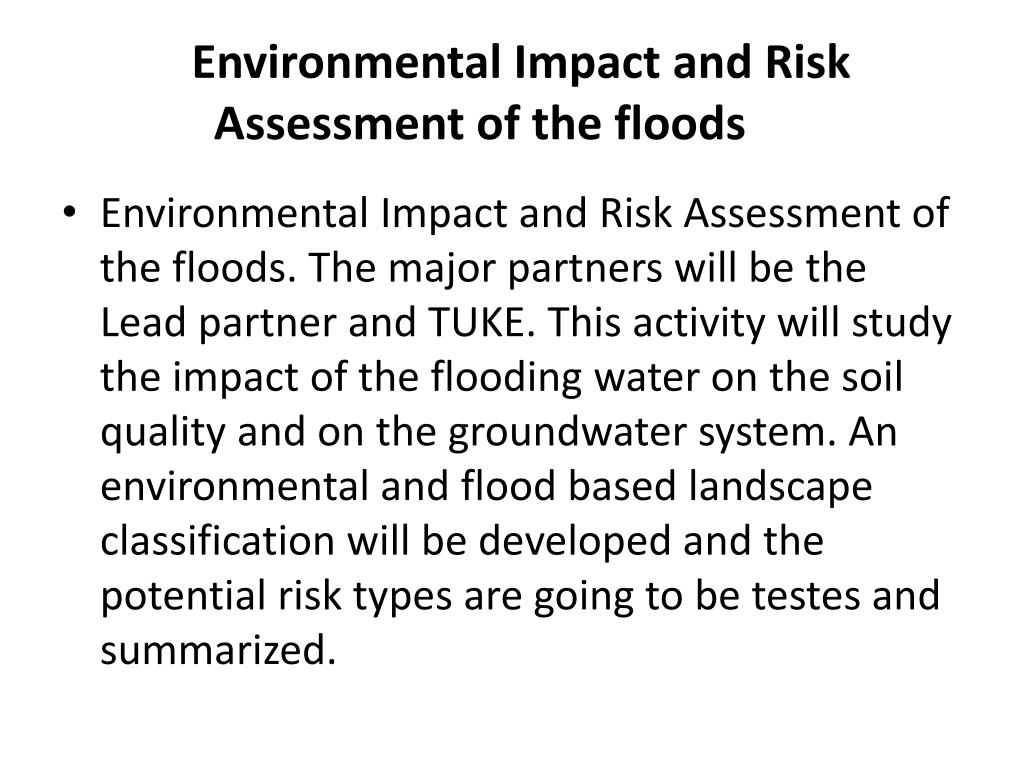The width and height of the screenshot is (1024, 768).
Task: Select the word "quality" in the paragraph
Action: (x=163, y=434)
